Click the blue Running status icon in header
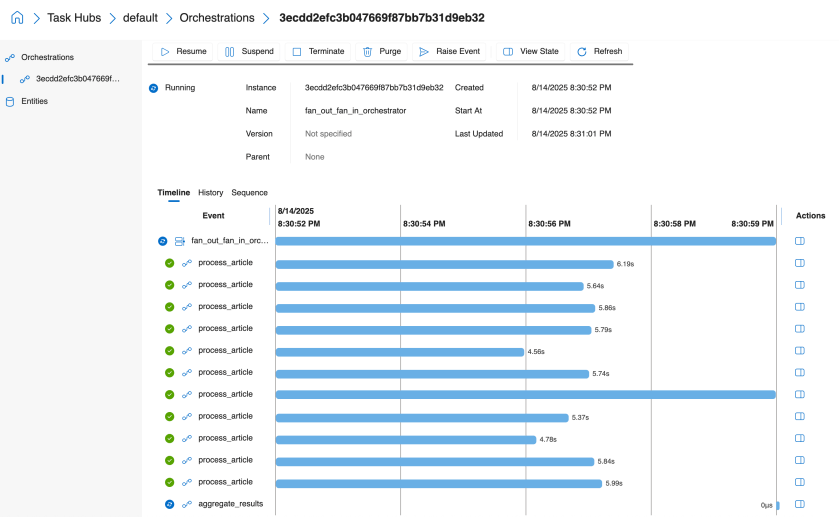839x517 pixels. click(154, 88)
